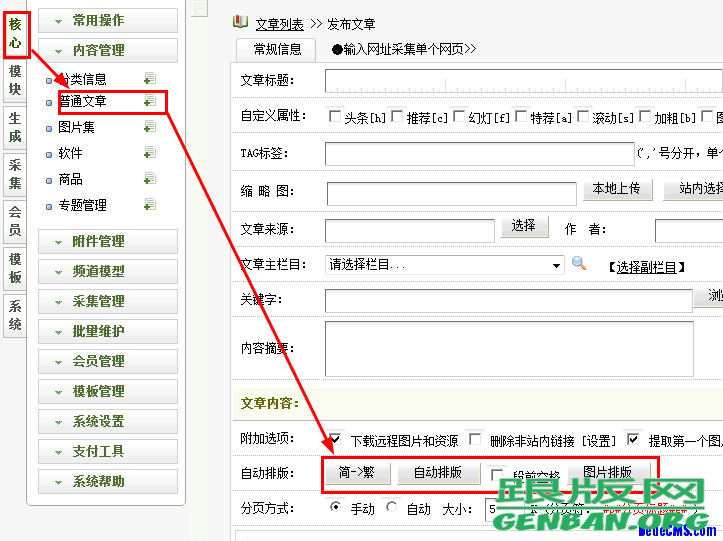
Task: Switch to the 模板 vertical tab
Action: point(15,268)
